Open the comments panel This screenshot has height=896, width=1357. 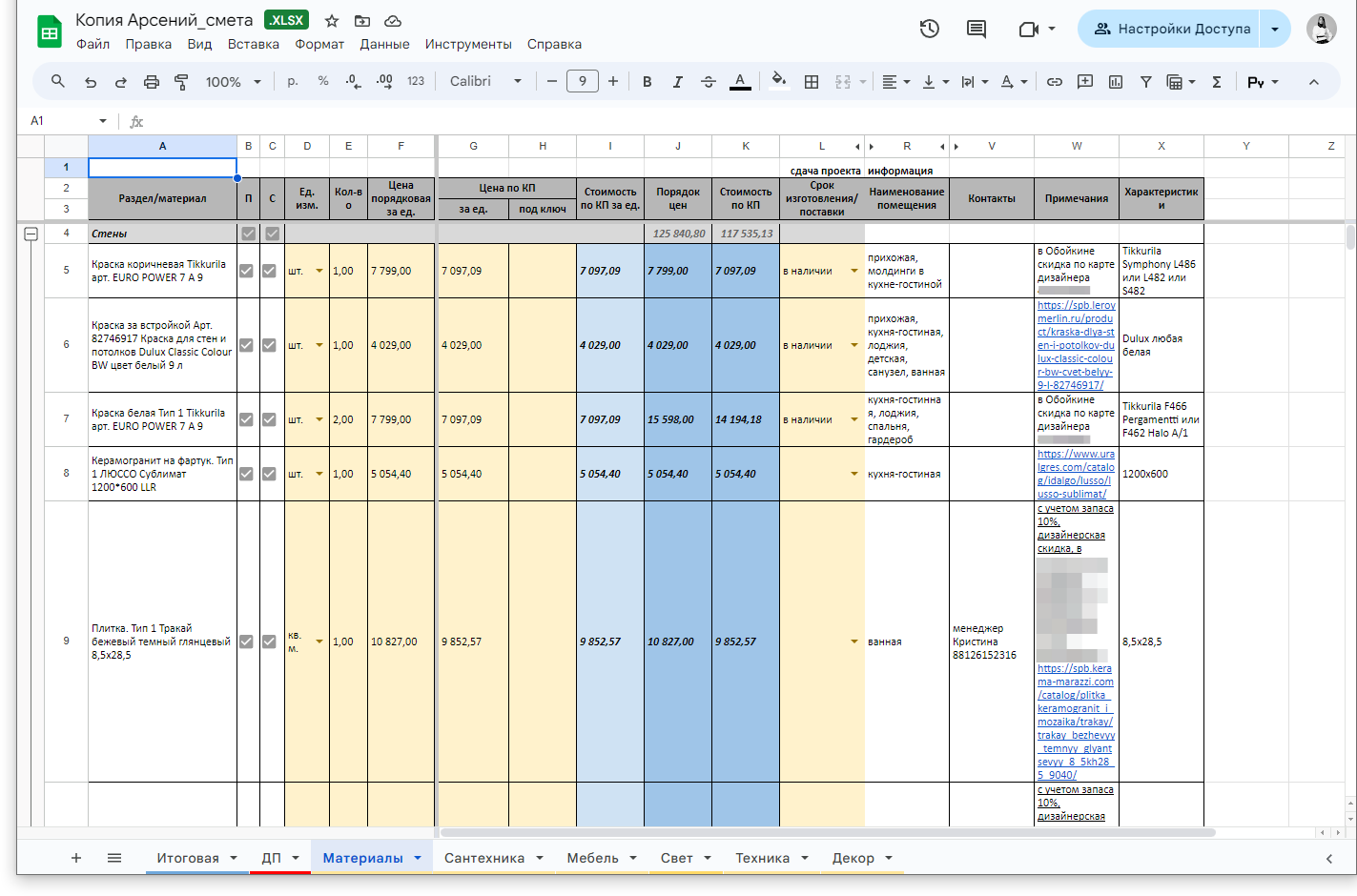pos(977,29)
